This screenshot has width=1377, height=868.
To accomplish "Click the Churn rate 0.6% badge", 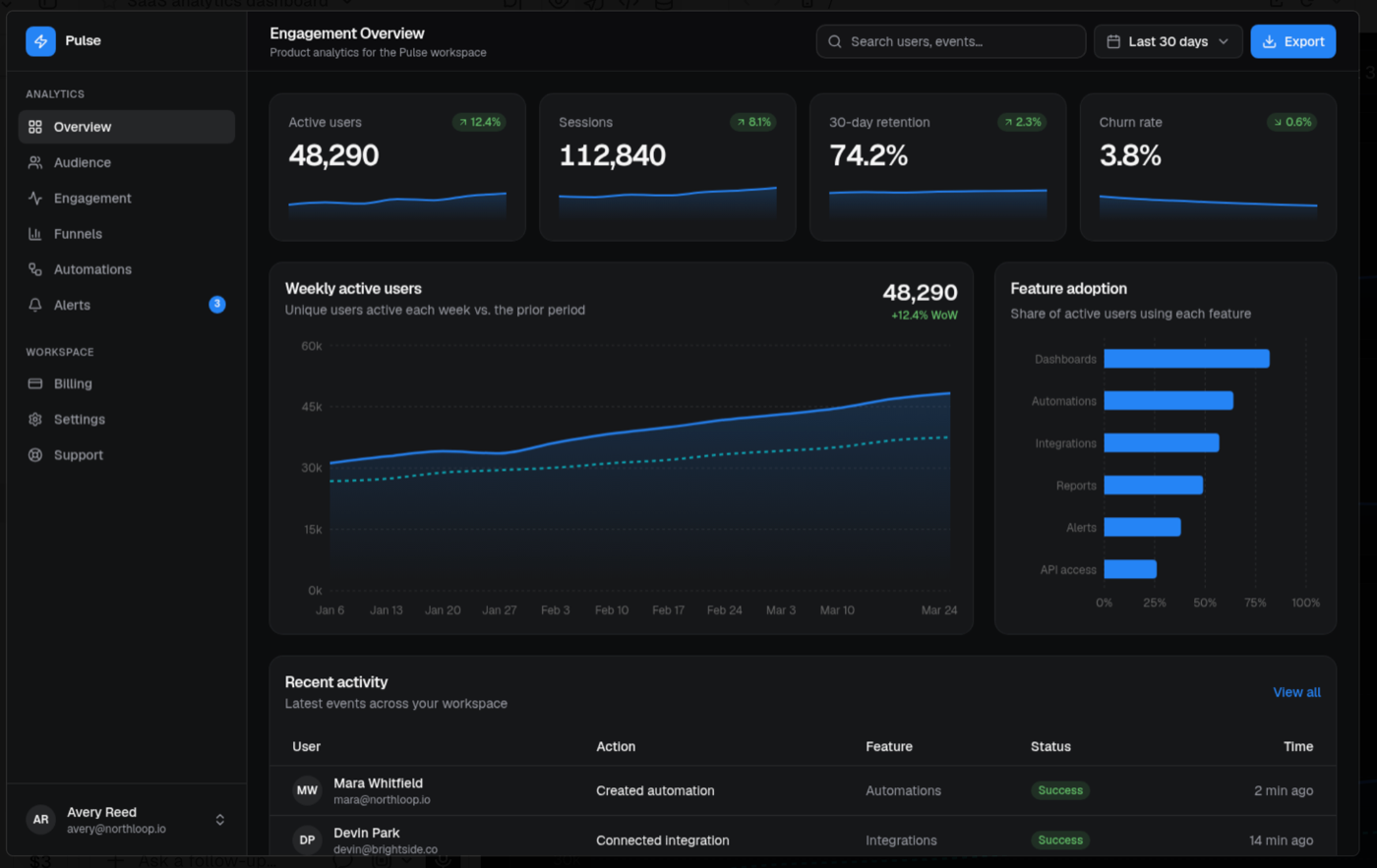I will pos(1291,122).
